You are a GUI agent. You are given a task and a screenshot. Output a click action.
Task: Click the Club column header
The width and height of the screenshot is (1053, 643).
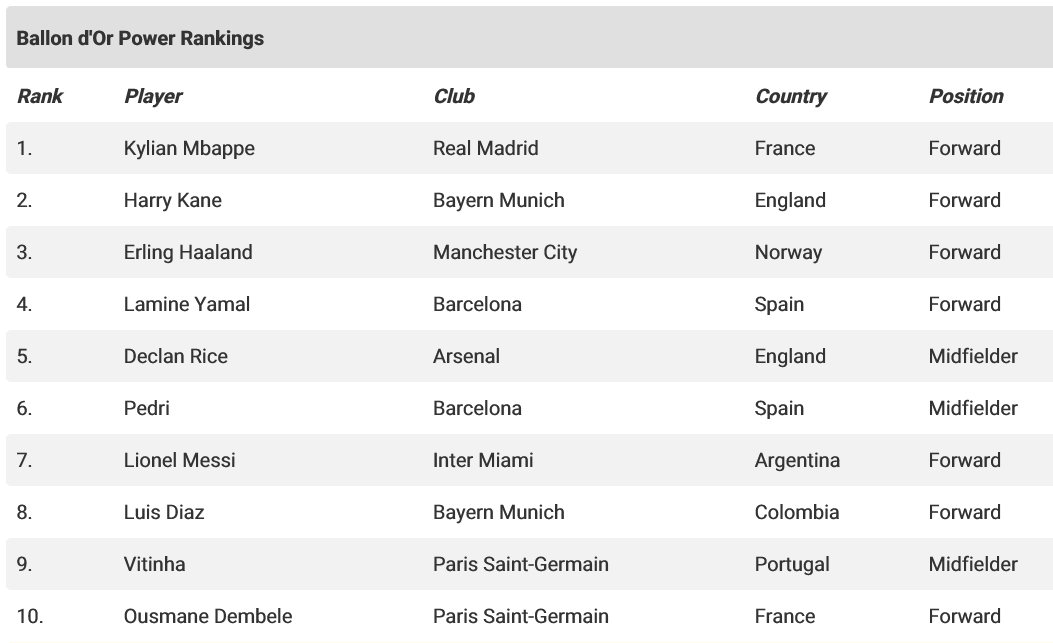pos(454,96)
